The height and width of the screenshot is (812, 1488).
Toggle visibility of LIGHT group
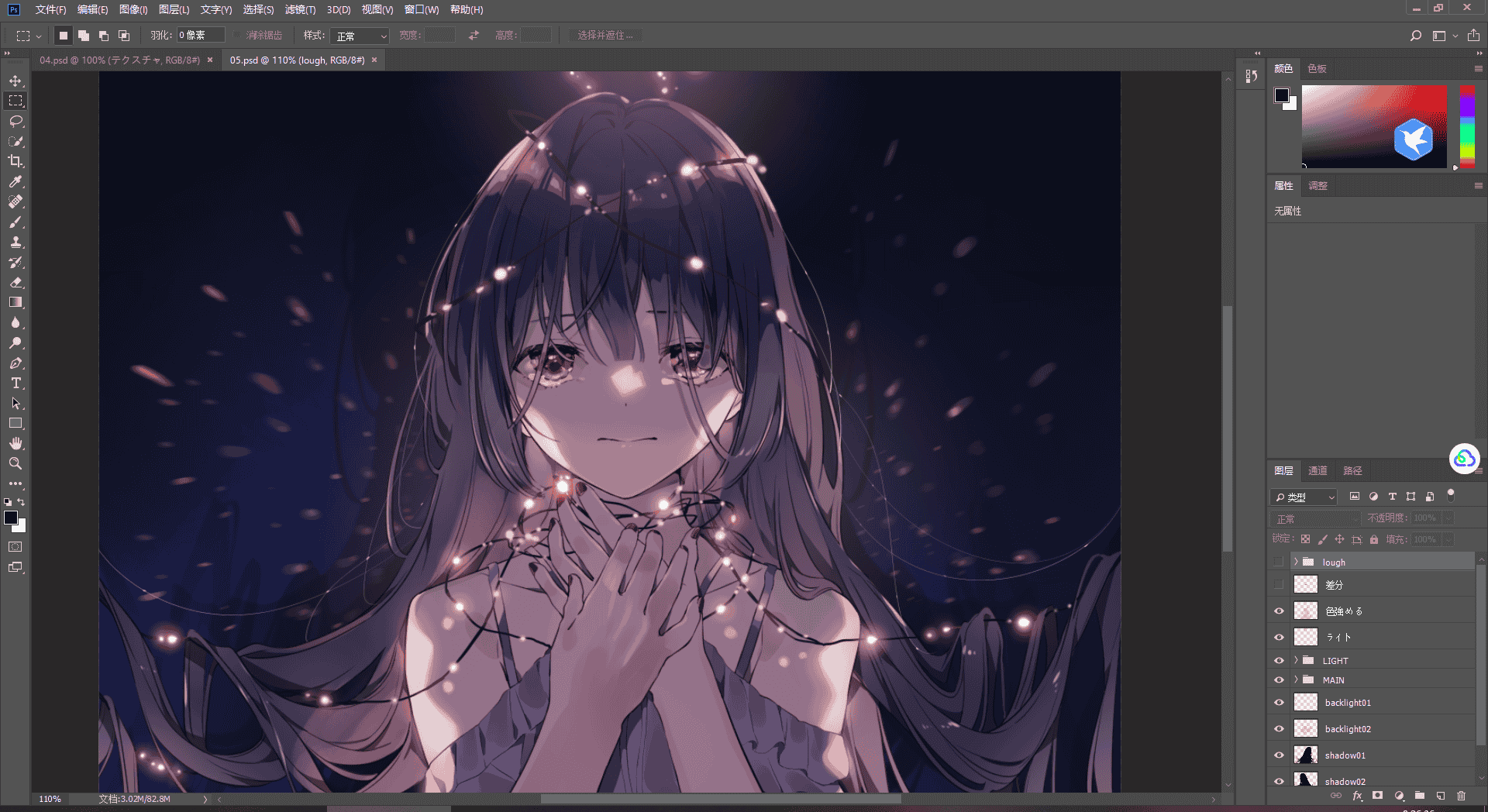[1279, 661]
